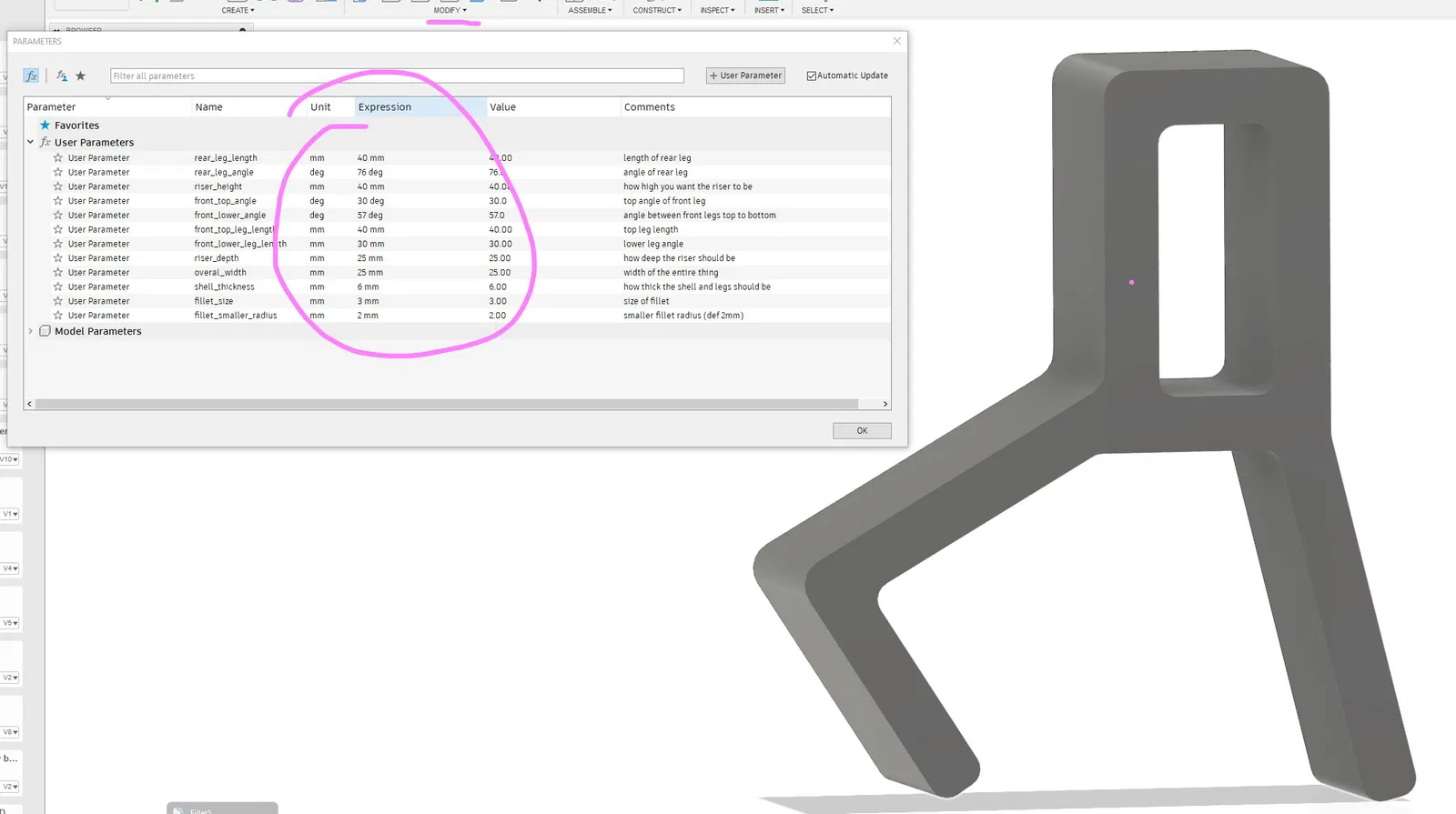1456x814 pixels.
Task: Click the fillet_size expression 3 mm
Action: pyautogui.click(x=368, y=301)
